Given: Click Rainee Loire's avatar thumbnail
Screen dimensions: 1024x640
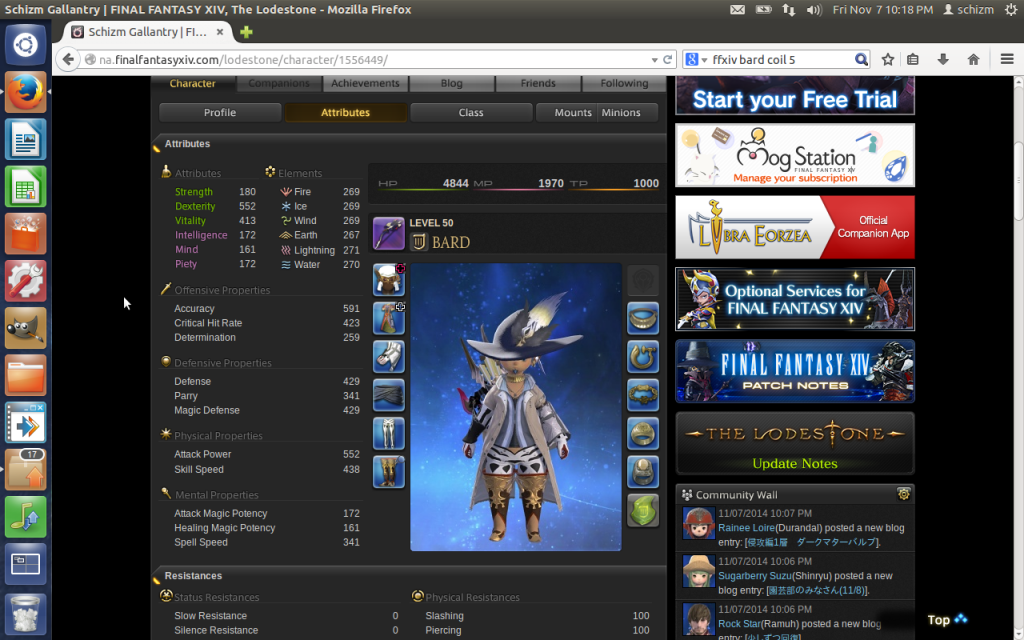Looking at the screenshot, I should 699,523.
